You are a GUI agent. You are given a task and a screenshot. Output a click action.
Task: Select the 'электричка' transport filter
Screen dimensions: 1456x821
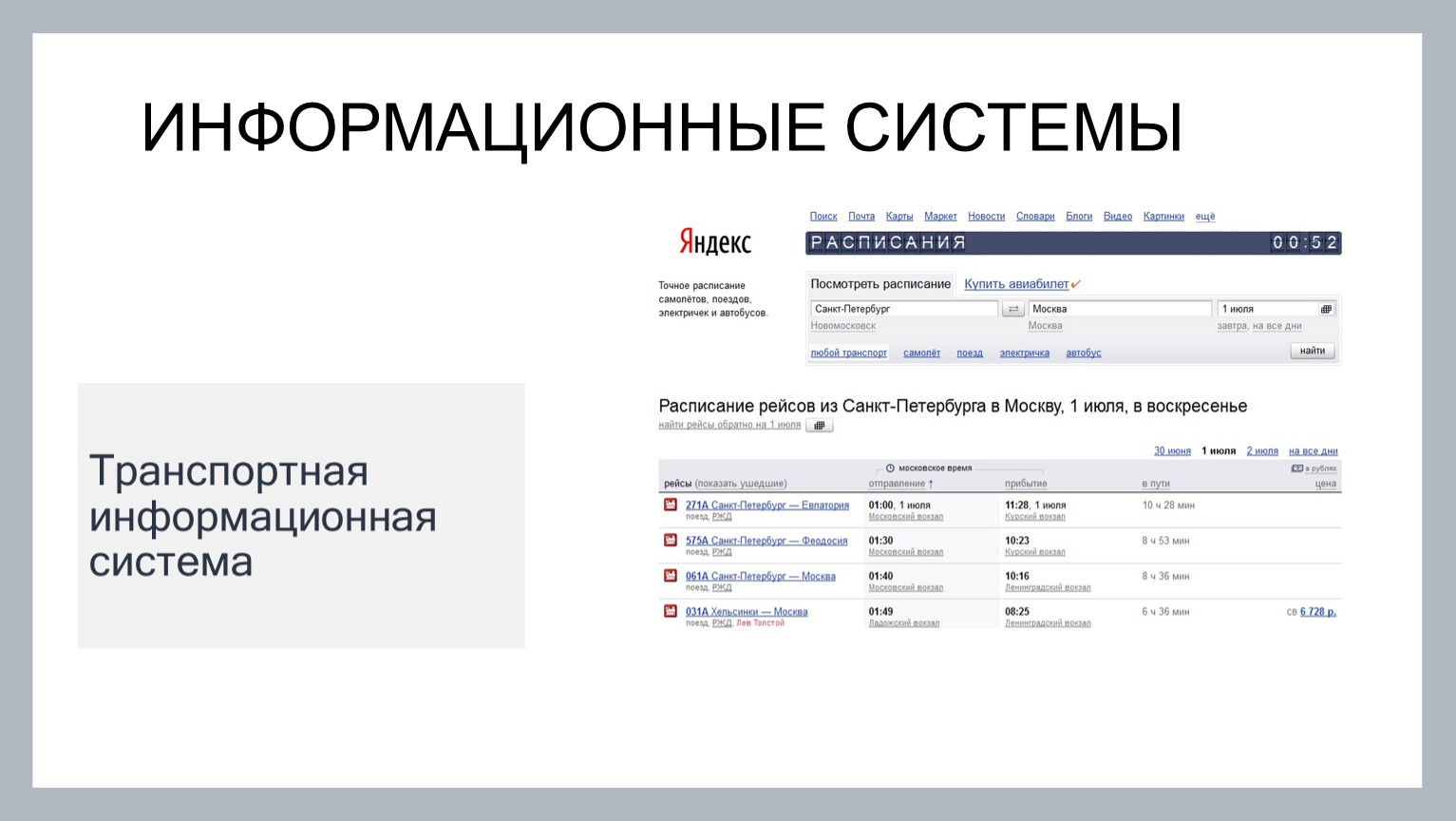coord(1024,353)
